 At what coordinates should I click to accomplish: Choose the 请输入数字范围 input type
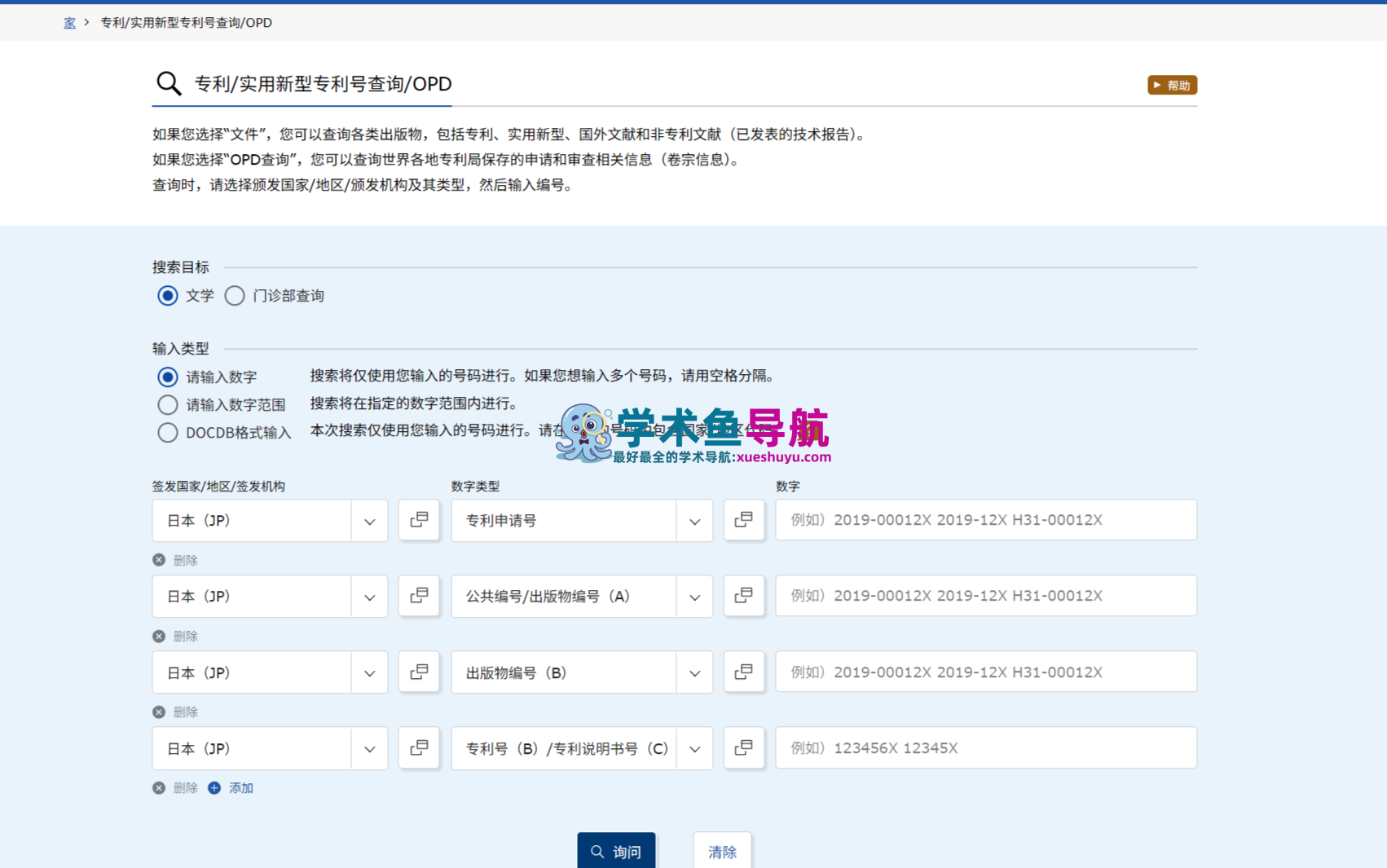pyautogui.click(x=168, y=404)
